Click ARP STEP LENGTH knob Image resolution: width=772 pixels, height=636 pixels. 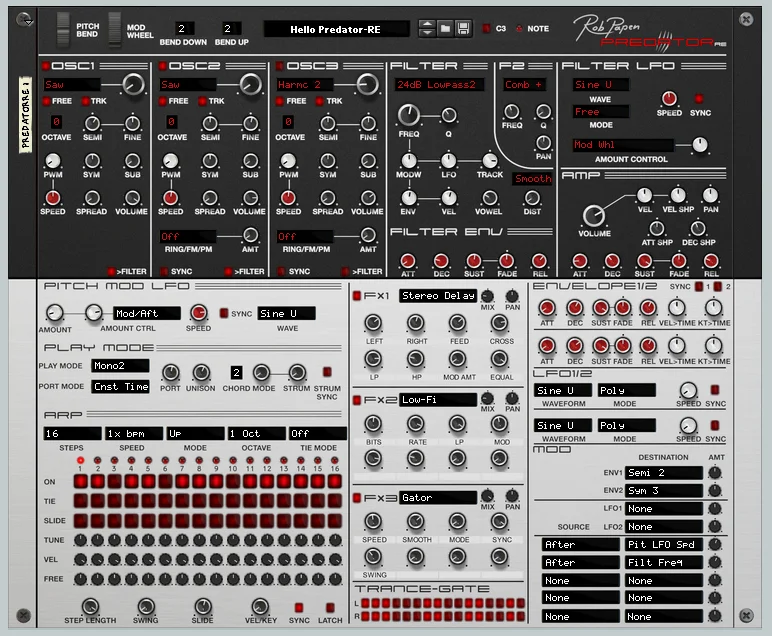click(90, 606)
